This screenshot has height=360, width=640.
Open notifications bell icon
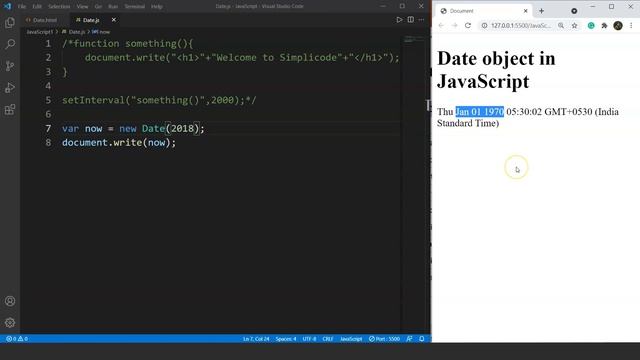click(x=422, y=339)
